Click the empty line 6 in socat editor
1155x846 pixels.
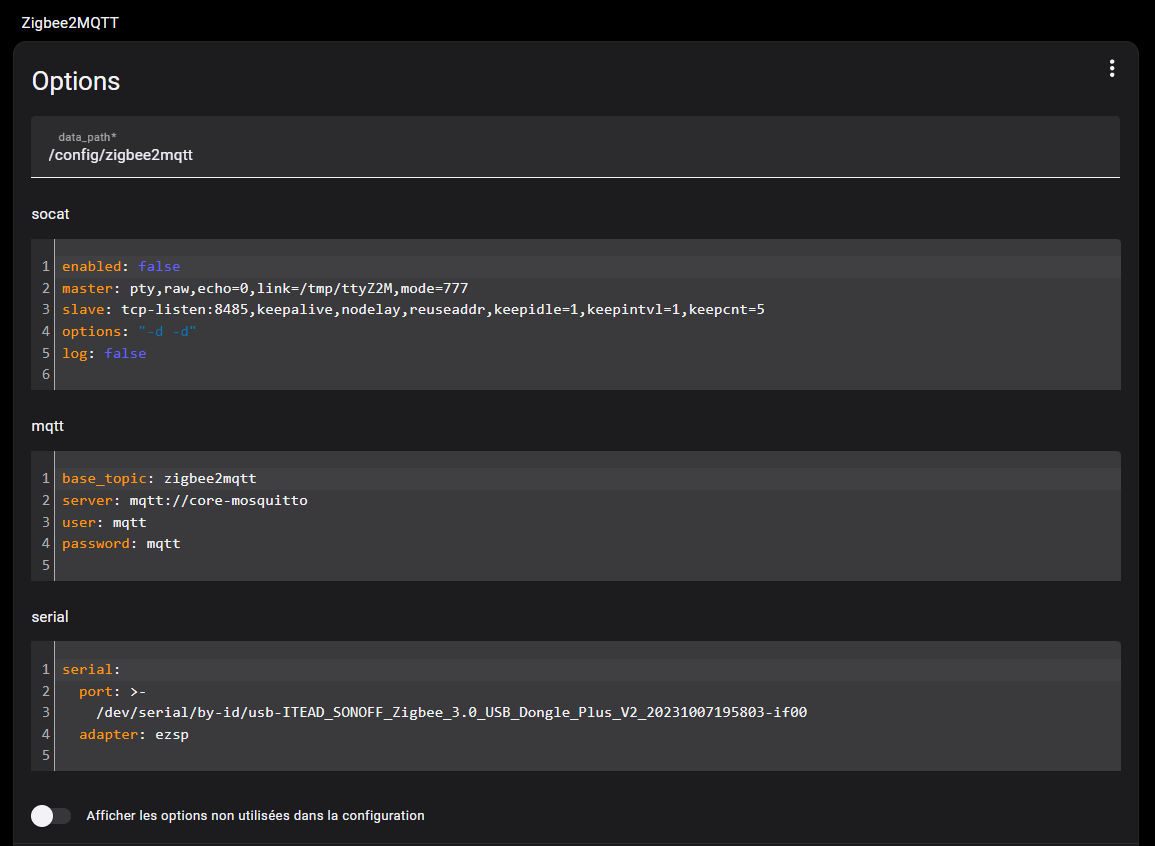pyautogui.click(x=587, y=374)
